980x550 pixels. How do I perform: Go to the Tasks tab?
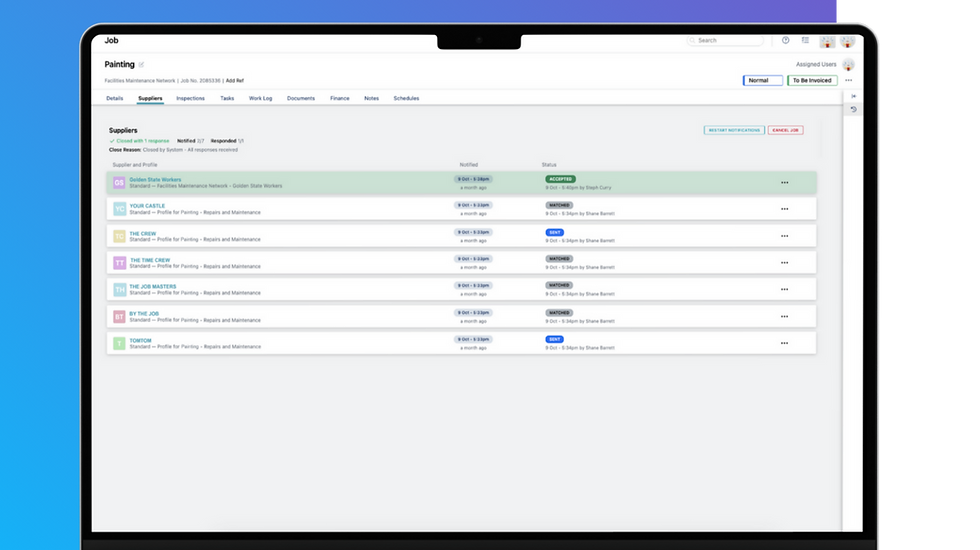[x=227, y=98]
